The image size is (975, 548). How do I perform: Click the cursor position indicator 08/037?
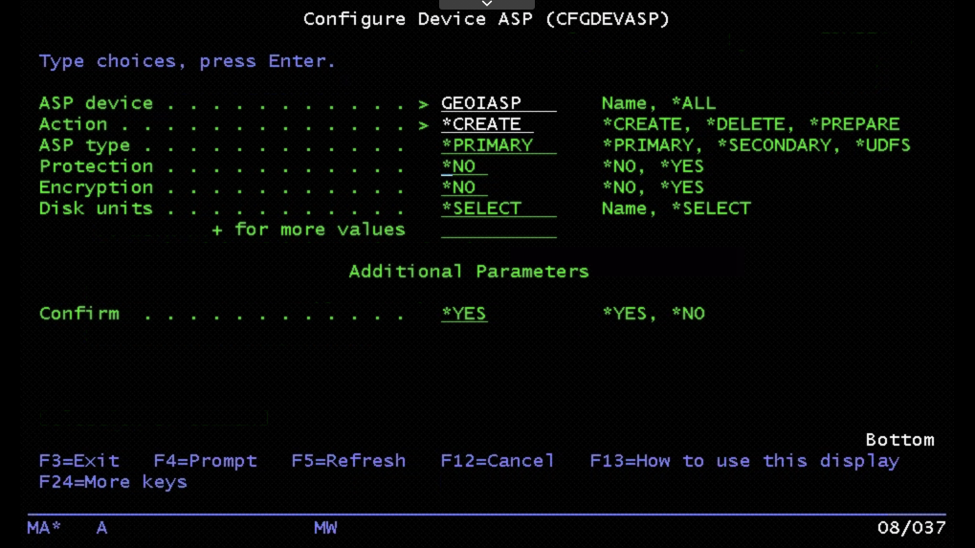[911, 528]
